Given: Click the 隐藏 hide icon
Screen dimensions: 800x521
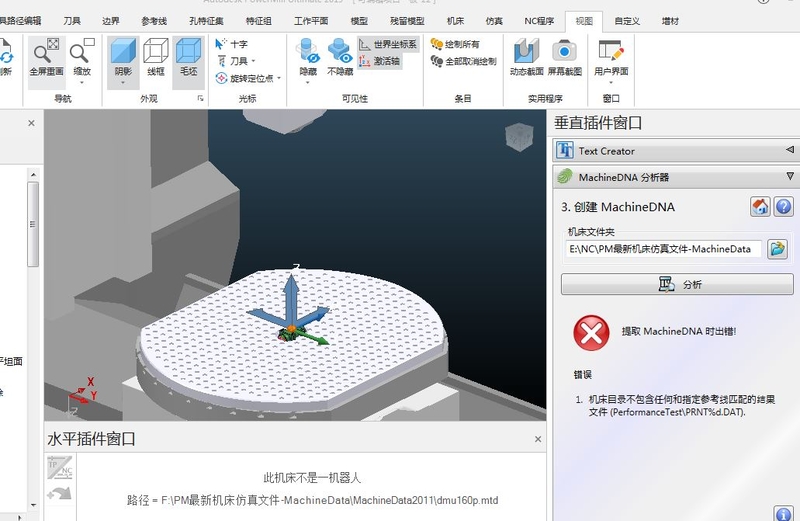Looking at the screenshot, I should tap(308, 52).
